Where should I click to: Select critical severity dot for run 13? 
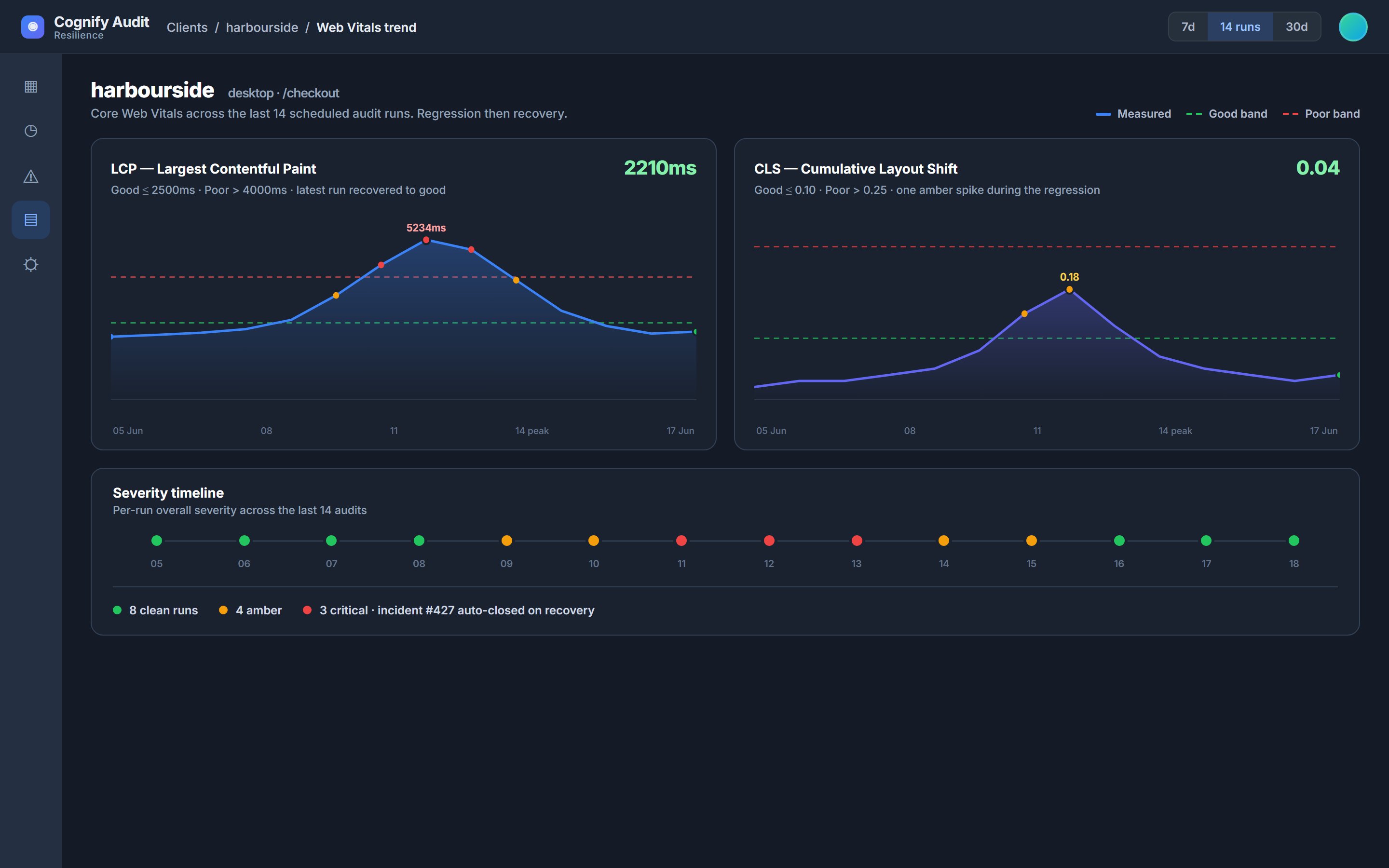click(857, 540)
